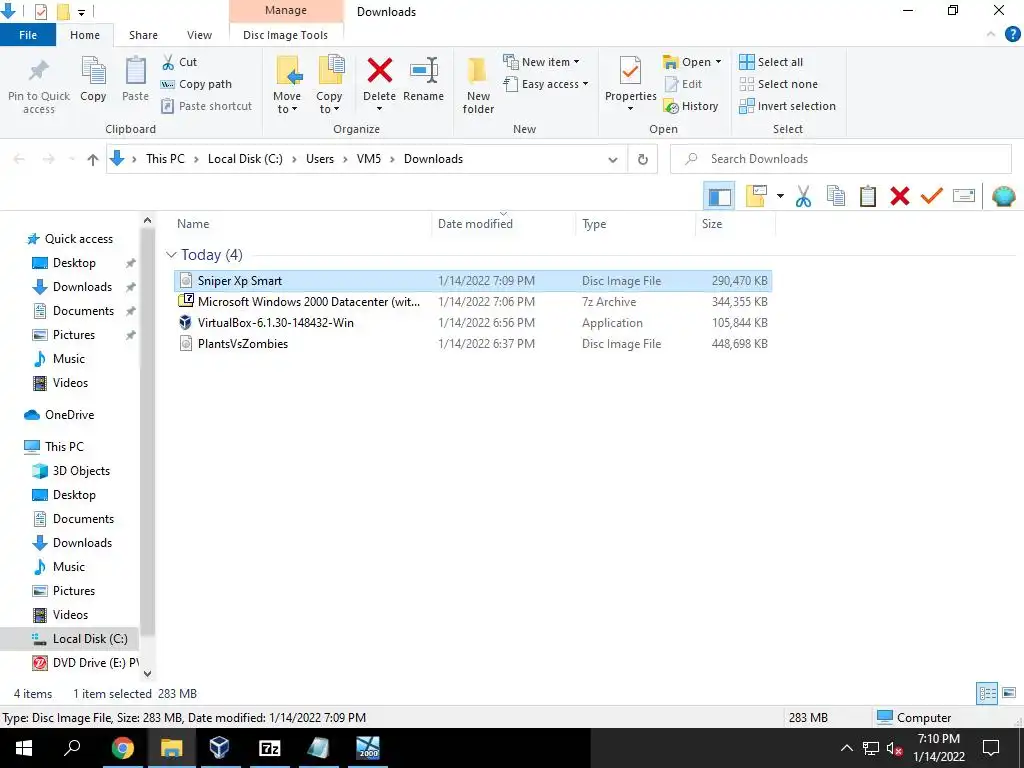
Task: Navigate to Local Disk (C:) in breadcrumb
Action: pos(245,159)
